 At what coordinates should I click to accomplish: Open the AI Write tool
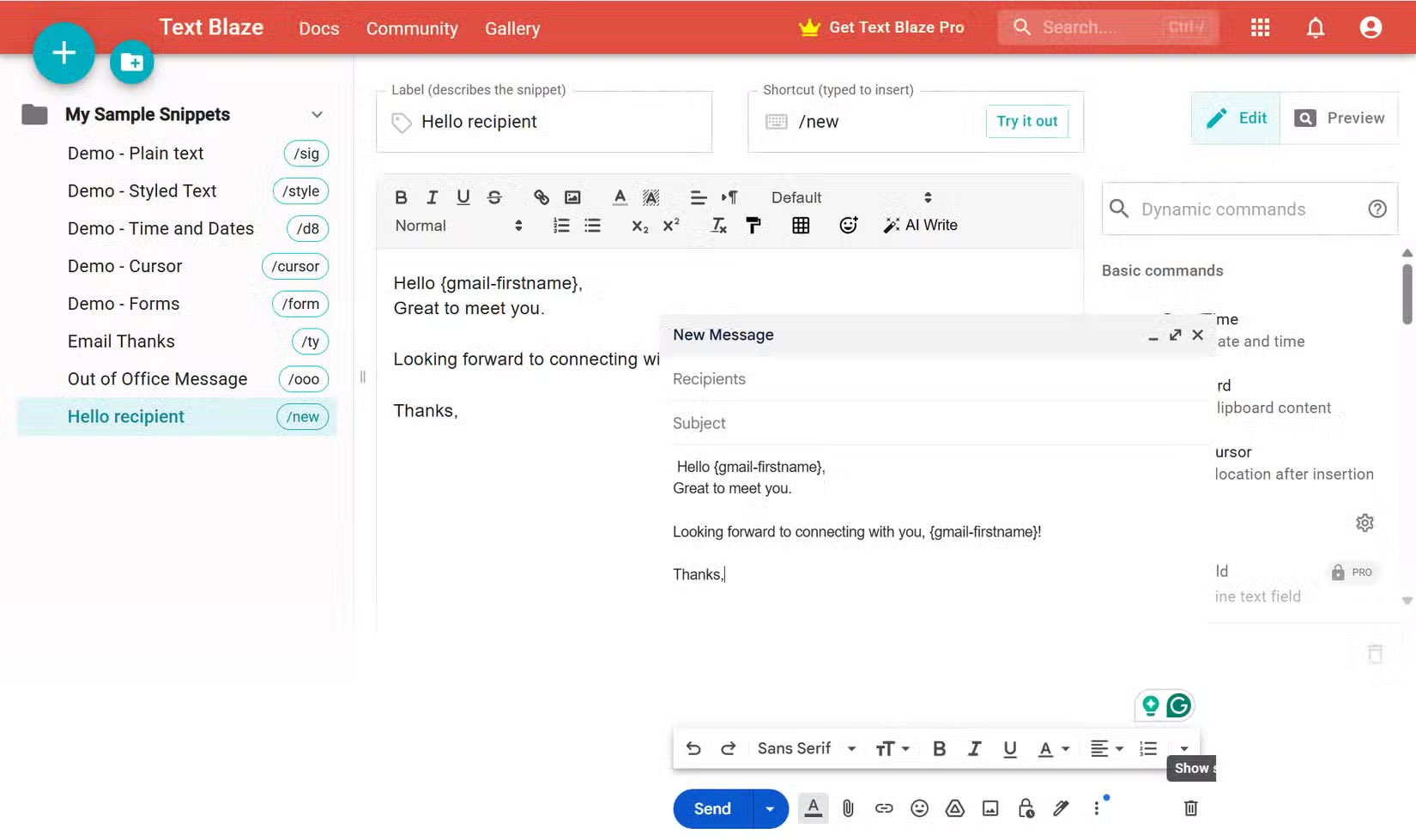coord(921,225)
